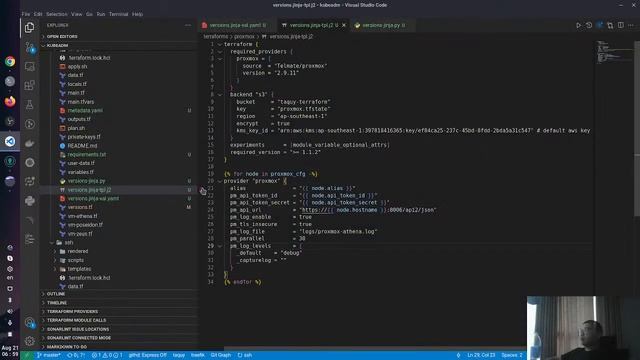The image size is (640, 360).
Task: Open the editor More Actions ellipsis
Action: pyautogui.click(x=631, y=25)
